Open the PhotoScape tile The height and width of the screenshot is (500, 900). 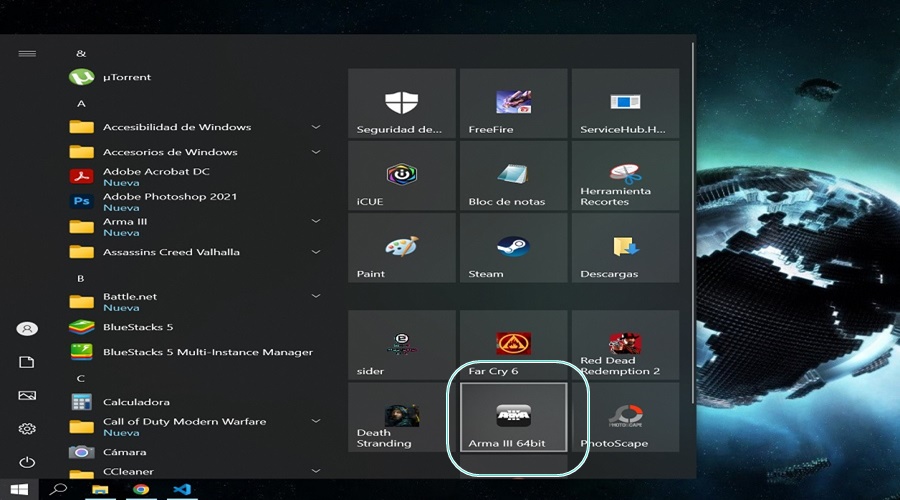coord(625,417)
